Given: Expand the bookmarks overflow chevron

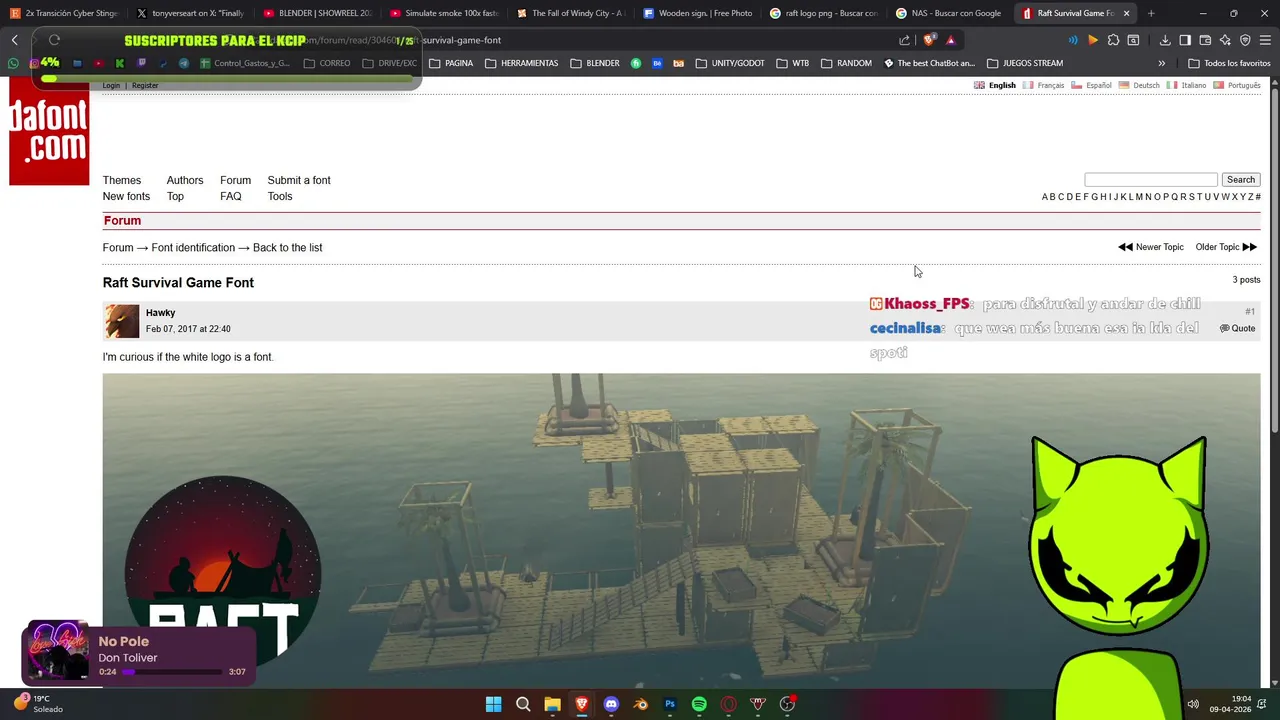Looking at the screenshot, I should coord(1161,63).
